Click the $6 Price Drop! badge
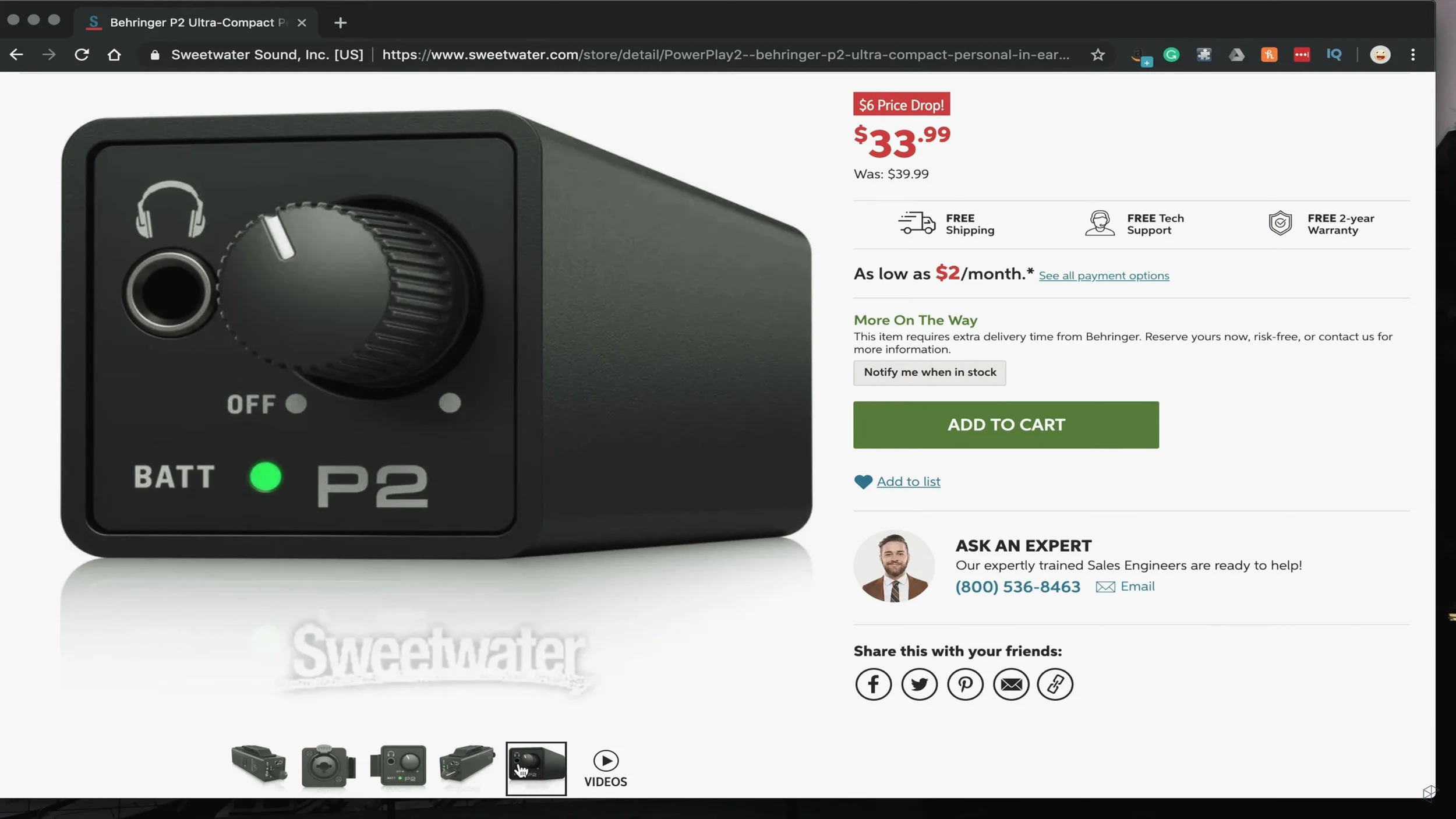1456x819 pixels. point(902,105)
